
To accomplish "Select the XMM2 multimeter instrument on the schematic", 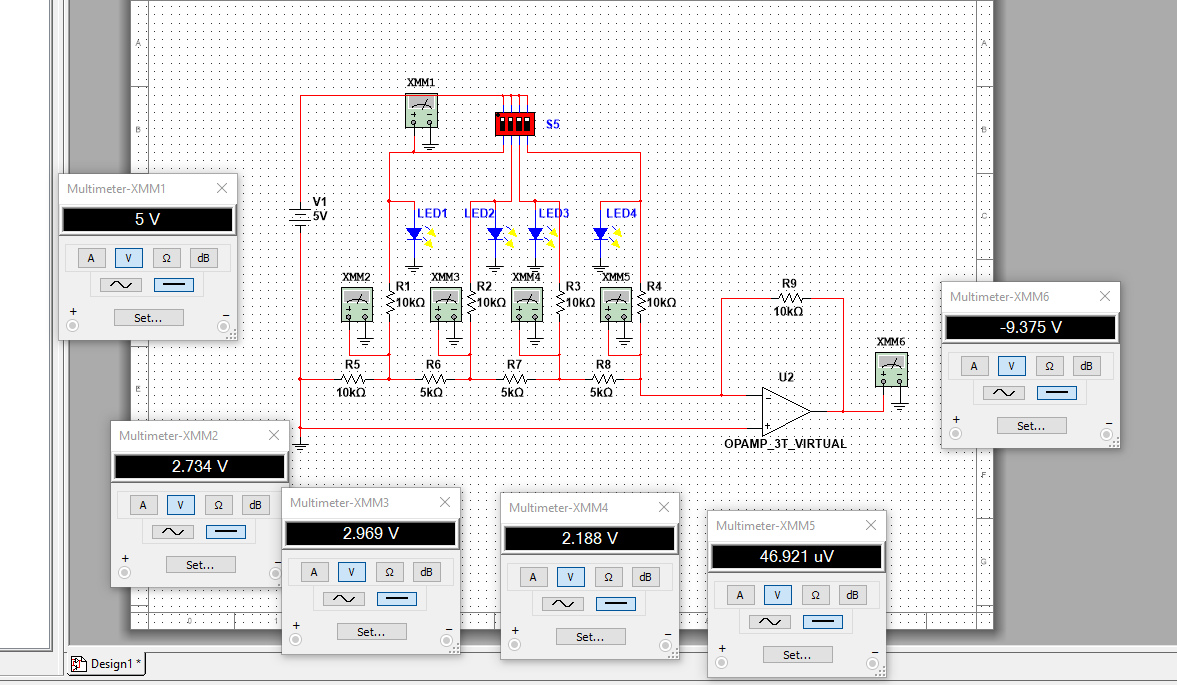I will 357,305.
